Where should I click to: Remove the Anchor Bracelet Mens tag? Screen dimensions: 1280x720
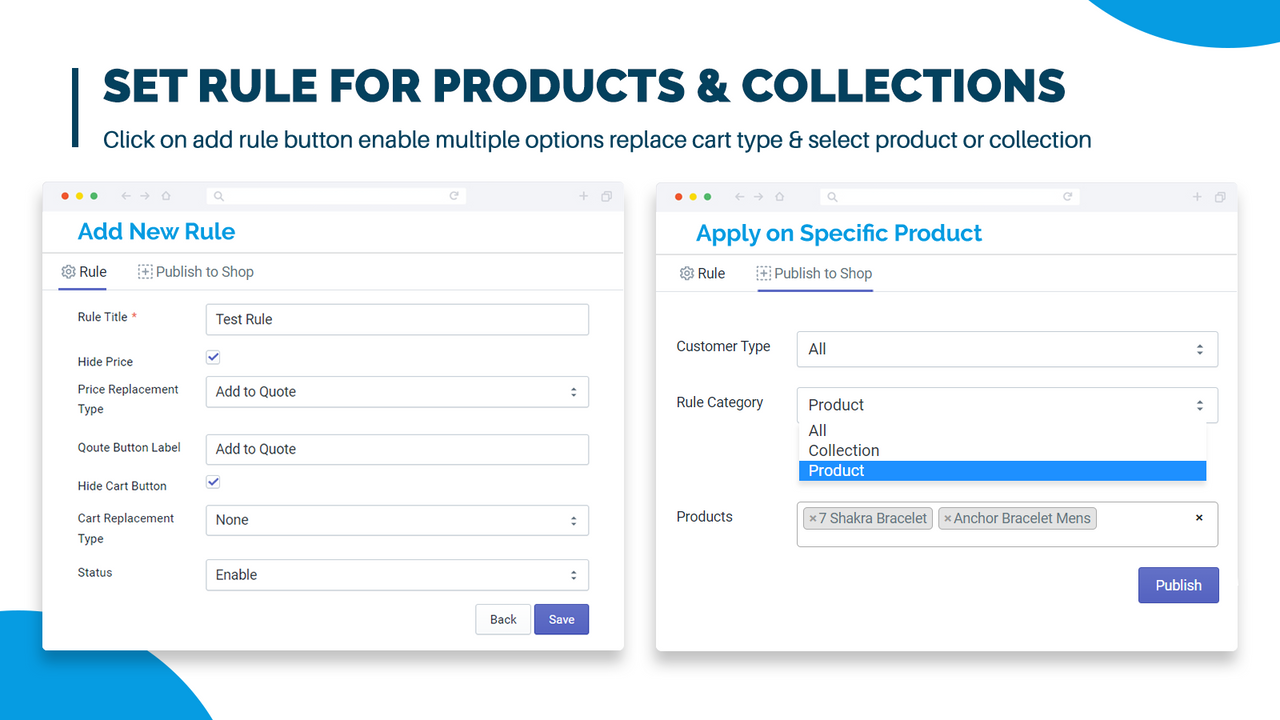[x=948, y=518]
